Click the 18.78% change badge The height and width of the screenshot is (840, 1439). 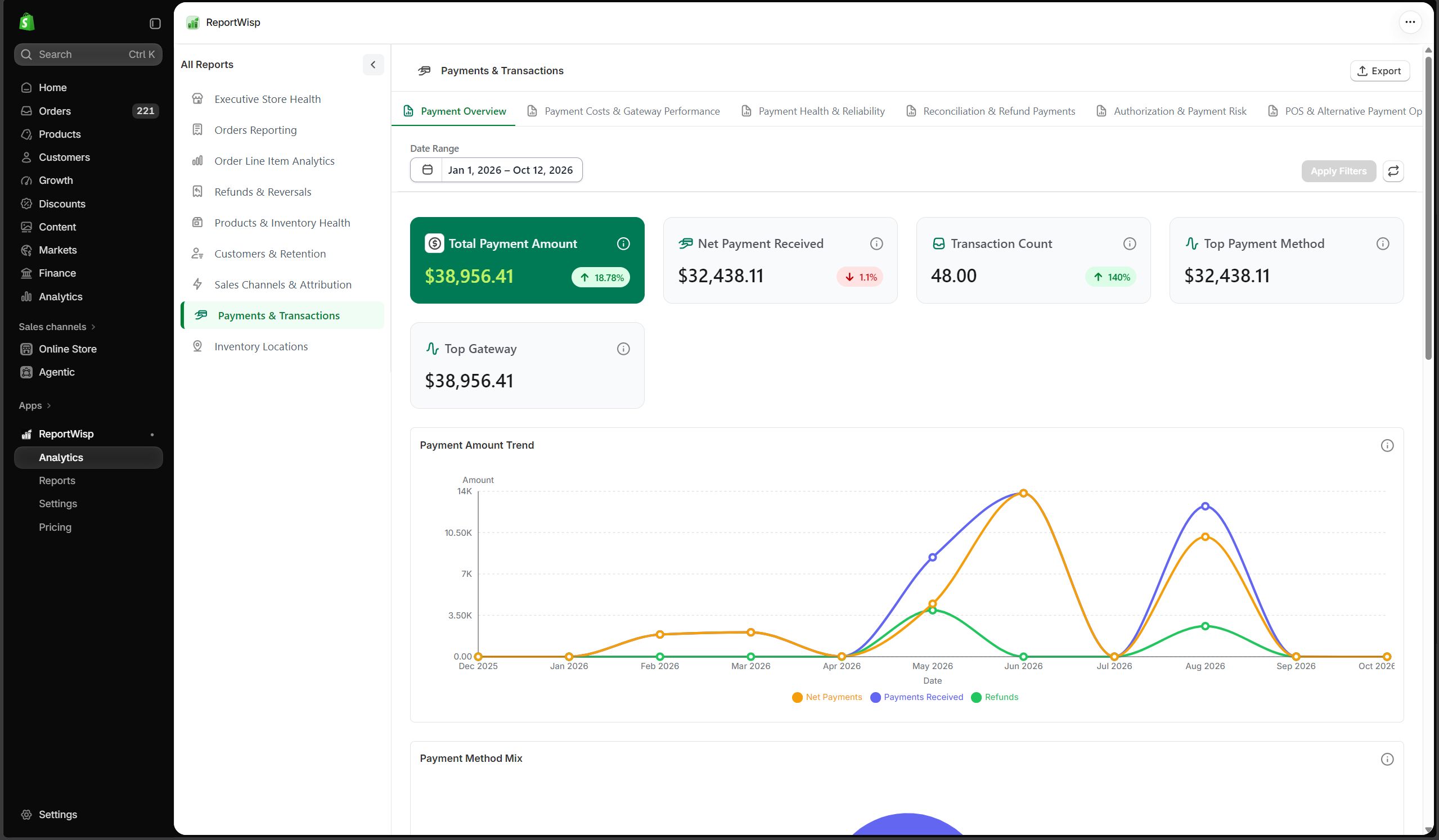(x=601, y=277)
